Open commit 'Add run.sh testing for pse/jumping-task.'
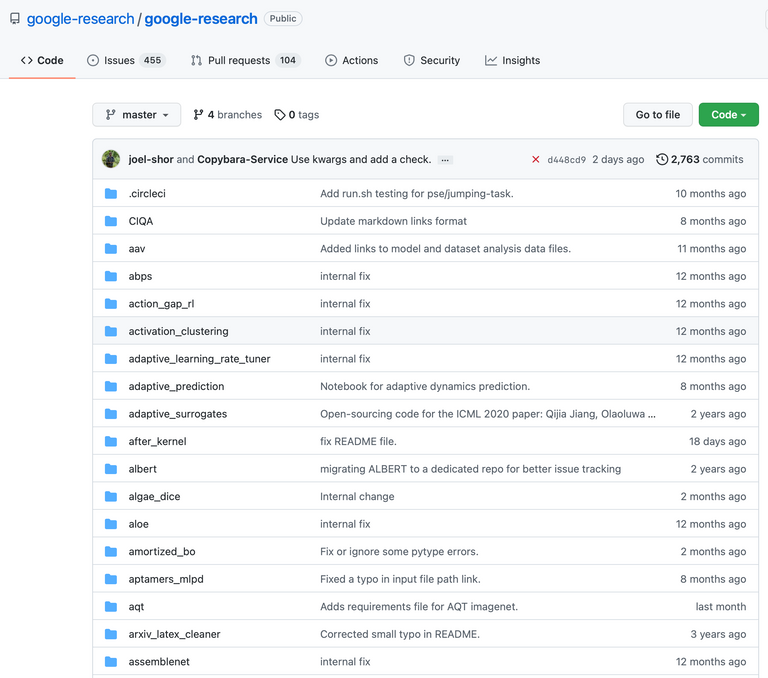 click(x=417, y=194)
